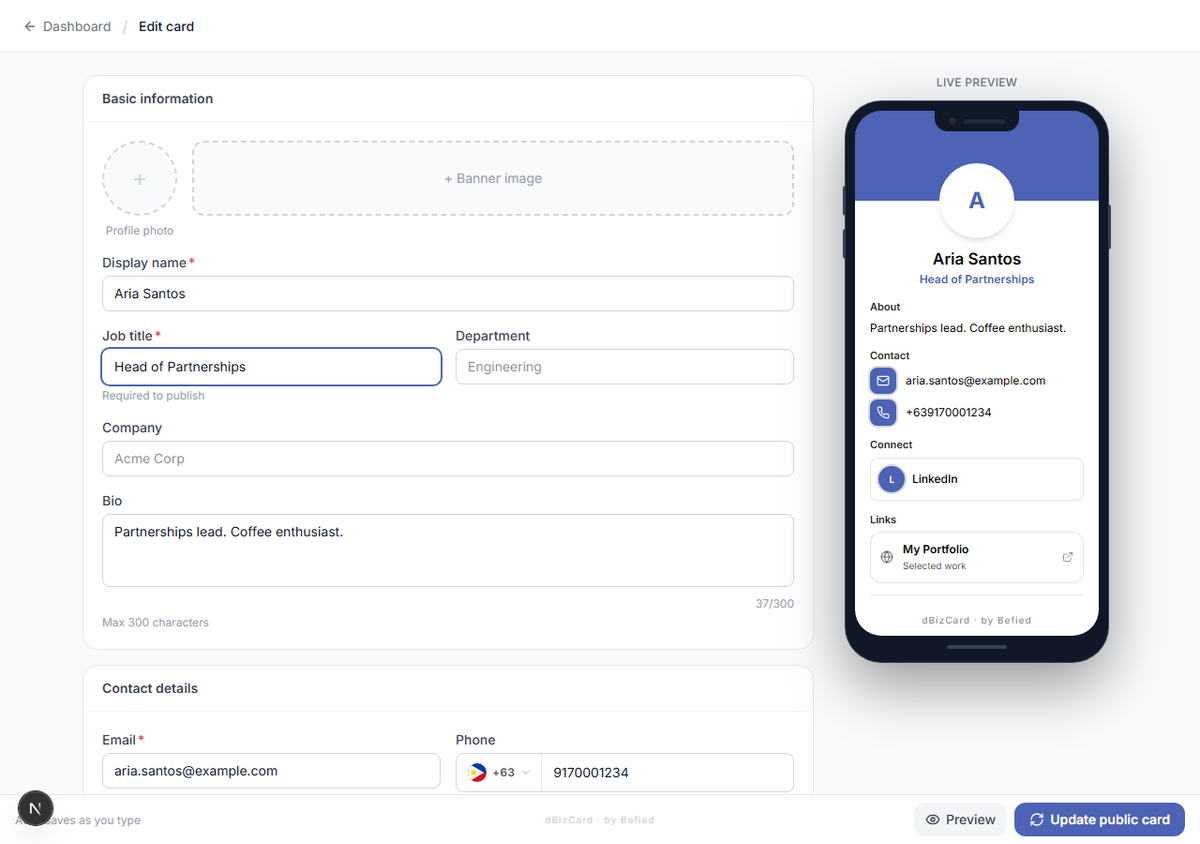Screen dimensions: 1200x844
Task: Click the Basic information section header
Action: (x=157, y=99)
